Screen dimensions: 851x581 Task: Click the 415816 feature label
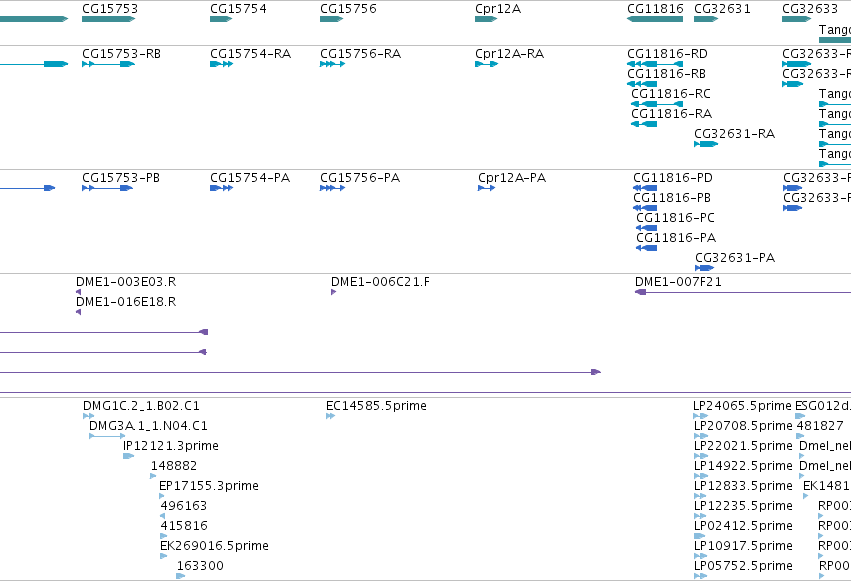[184, 527]
